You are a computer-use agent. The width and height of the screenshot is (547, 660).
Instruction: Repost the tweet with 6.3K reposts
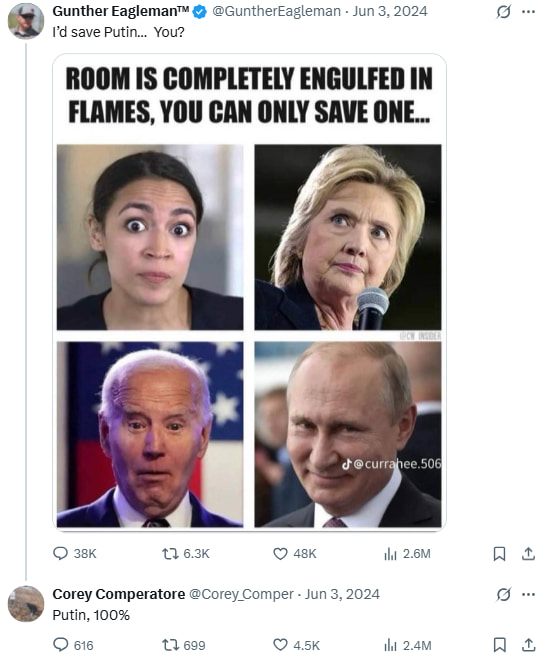[x=186, y=554]
